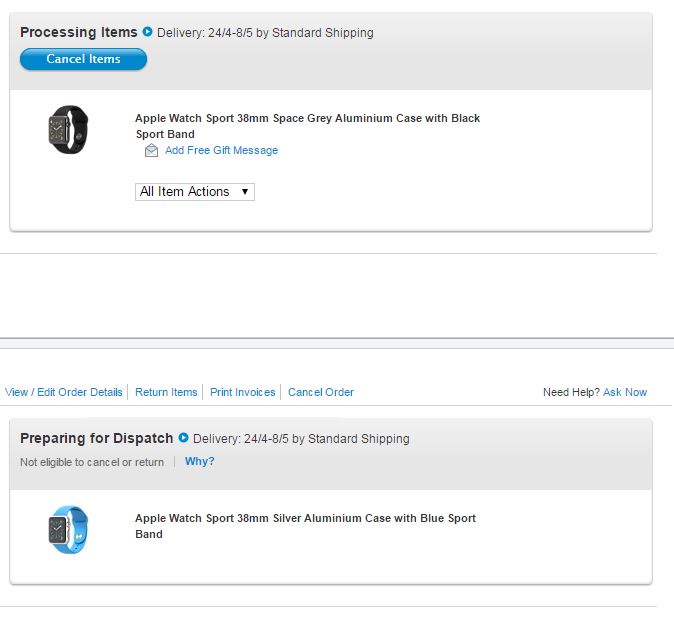Screen dimensions: 674x625
Task: Click the Not eligible to cancel or return text
Action: click(x=92, y=462)
